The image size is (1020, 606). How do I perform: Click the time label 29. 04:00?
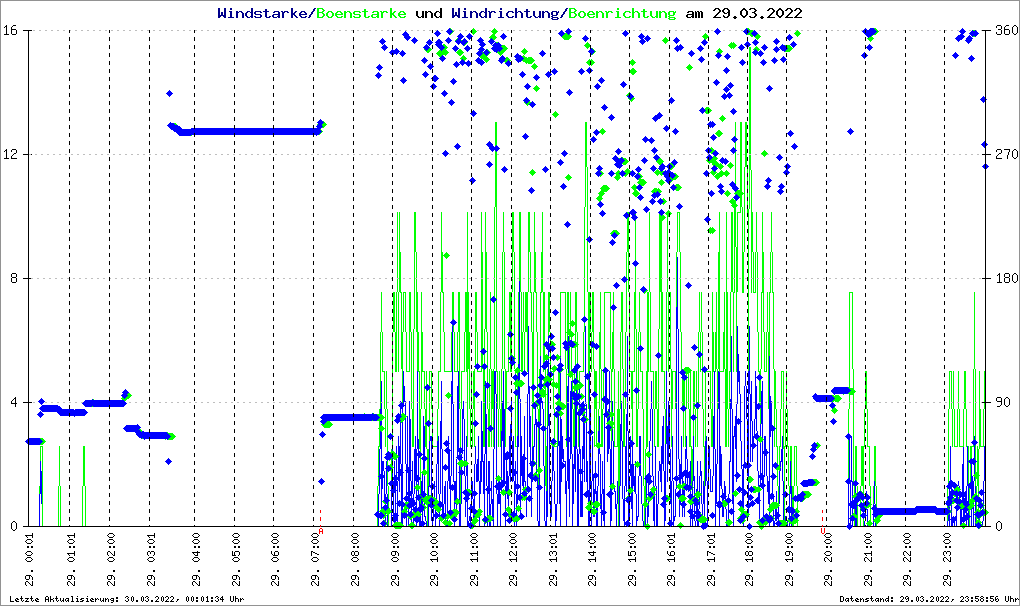coord(196,560)
